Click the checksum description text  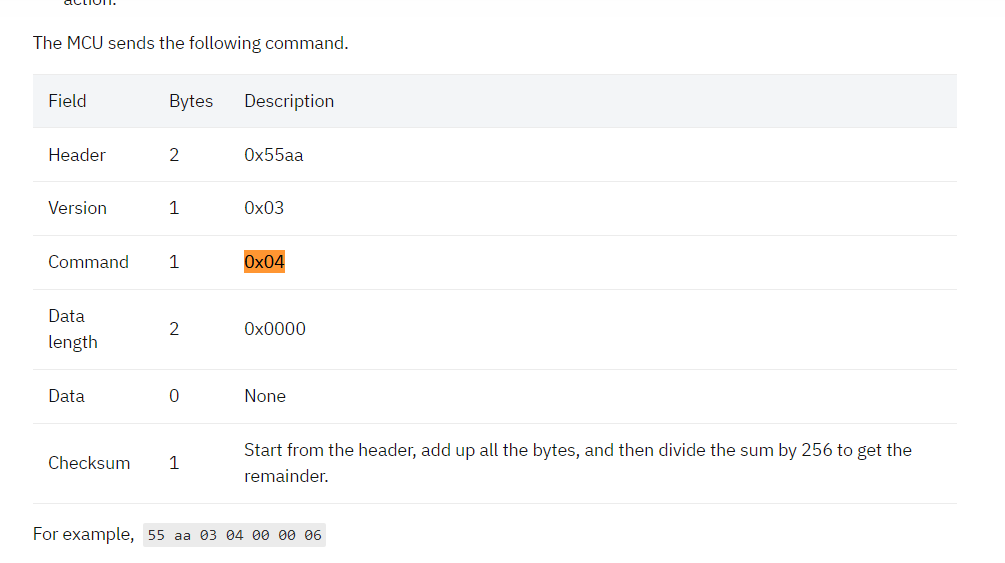pos(577,463)
